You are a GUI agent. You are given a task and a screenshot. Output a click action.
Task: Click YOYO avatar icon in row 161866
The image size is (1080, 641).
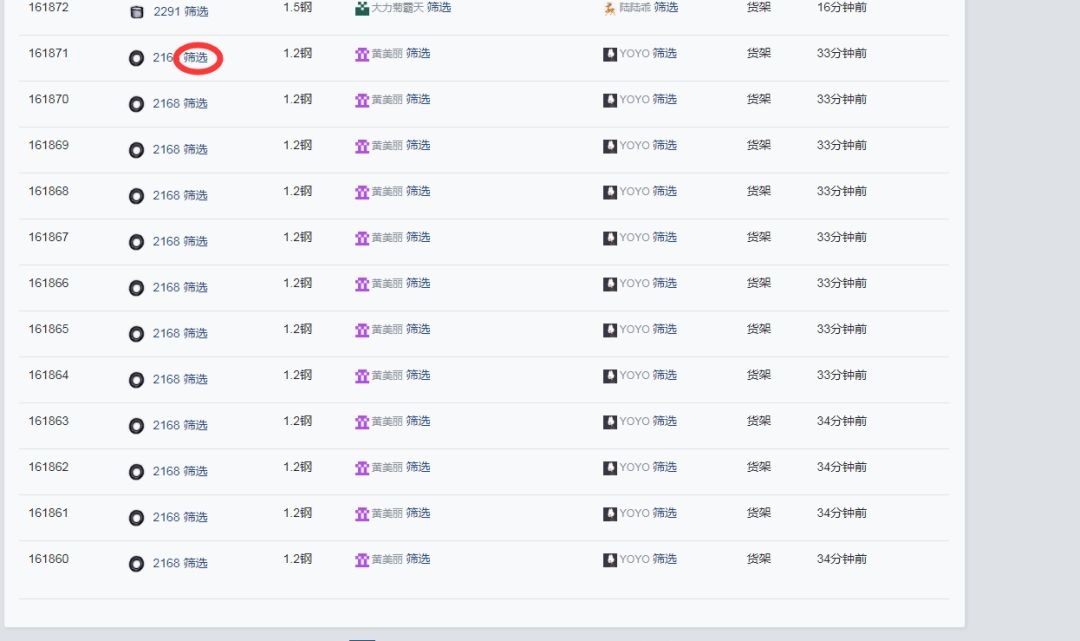[x=610, y=284]
